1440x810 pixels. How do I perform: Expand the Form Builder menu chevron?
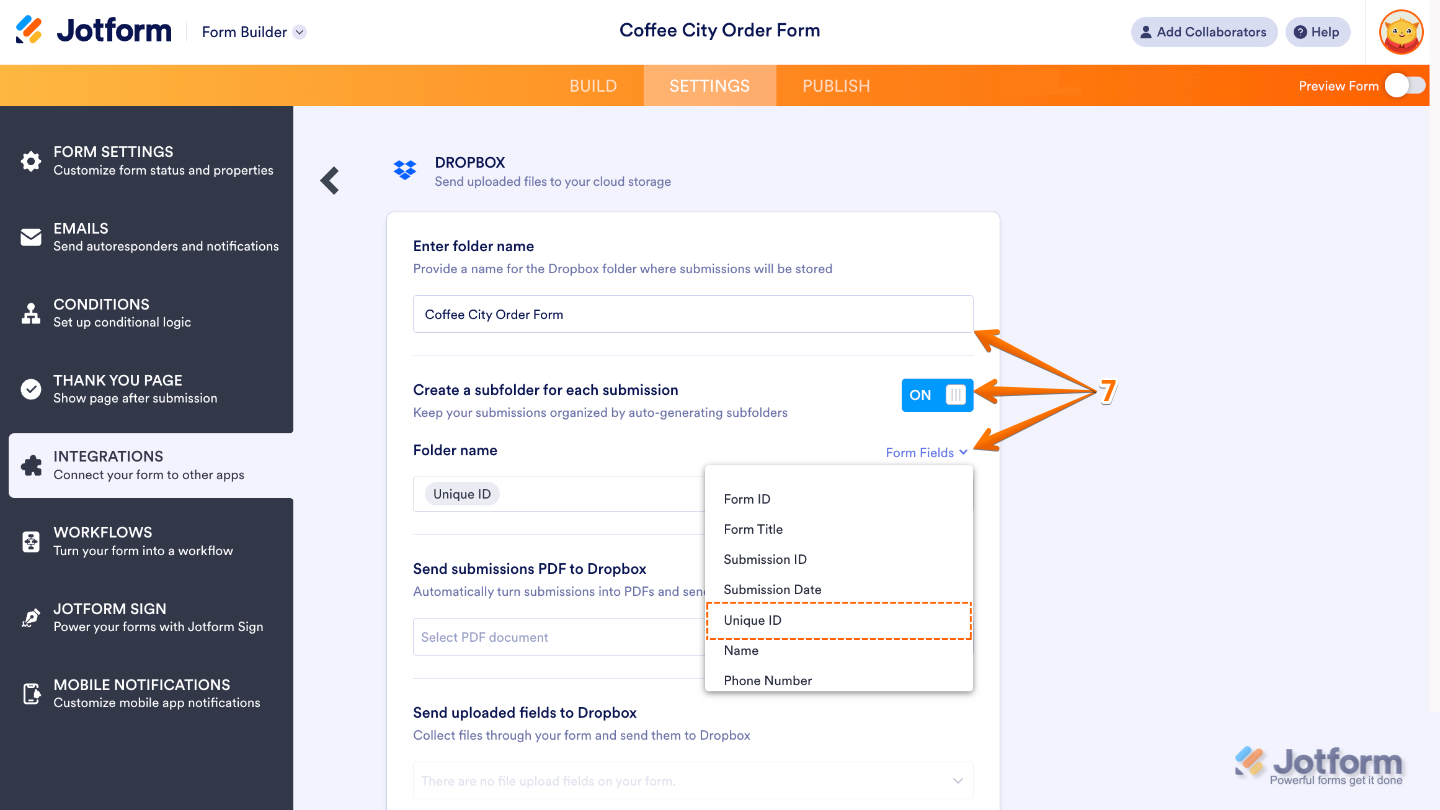[x=298, y=31]
